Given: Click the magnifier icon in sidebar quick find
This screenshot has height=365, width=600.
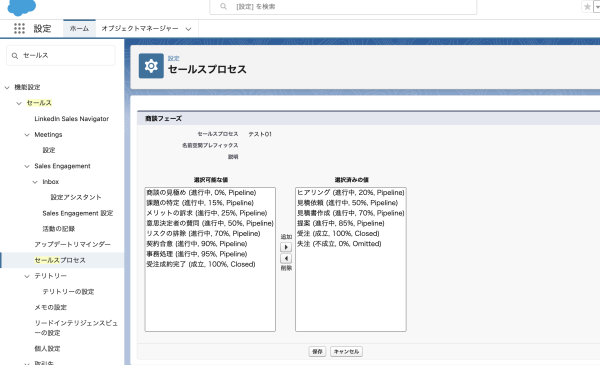Looking at the screenshot, I should 15,56.
